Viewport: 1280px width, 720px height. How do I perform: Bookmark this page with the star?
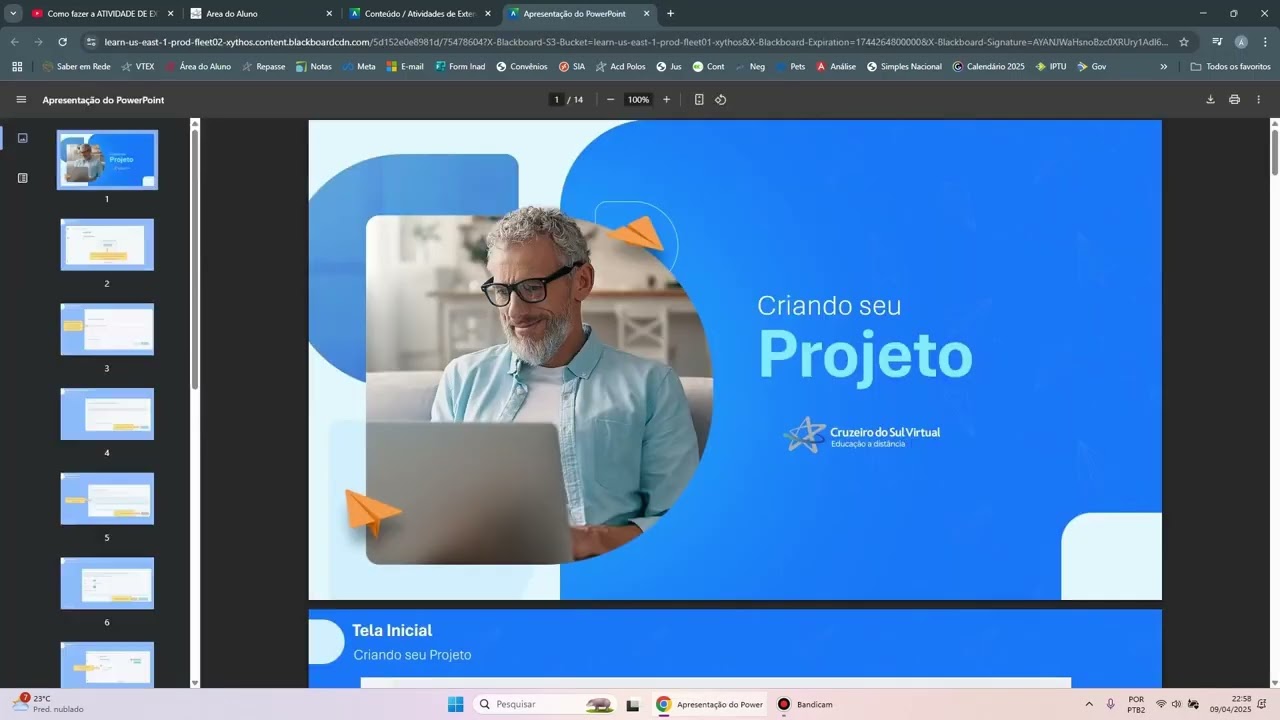tap(1184, 42)
